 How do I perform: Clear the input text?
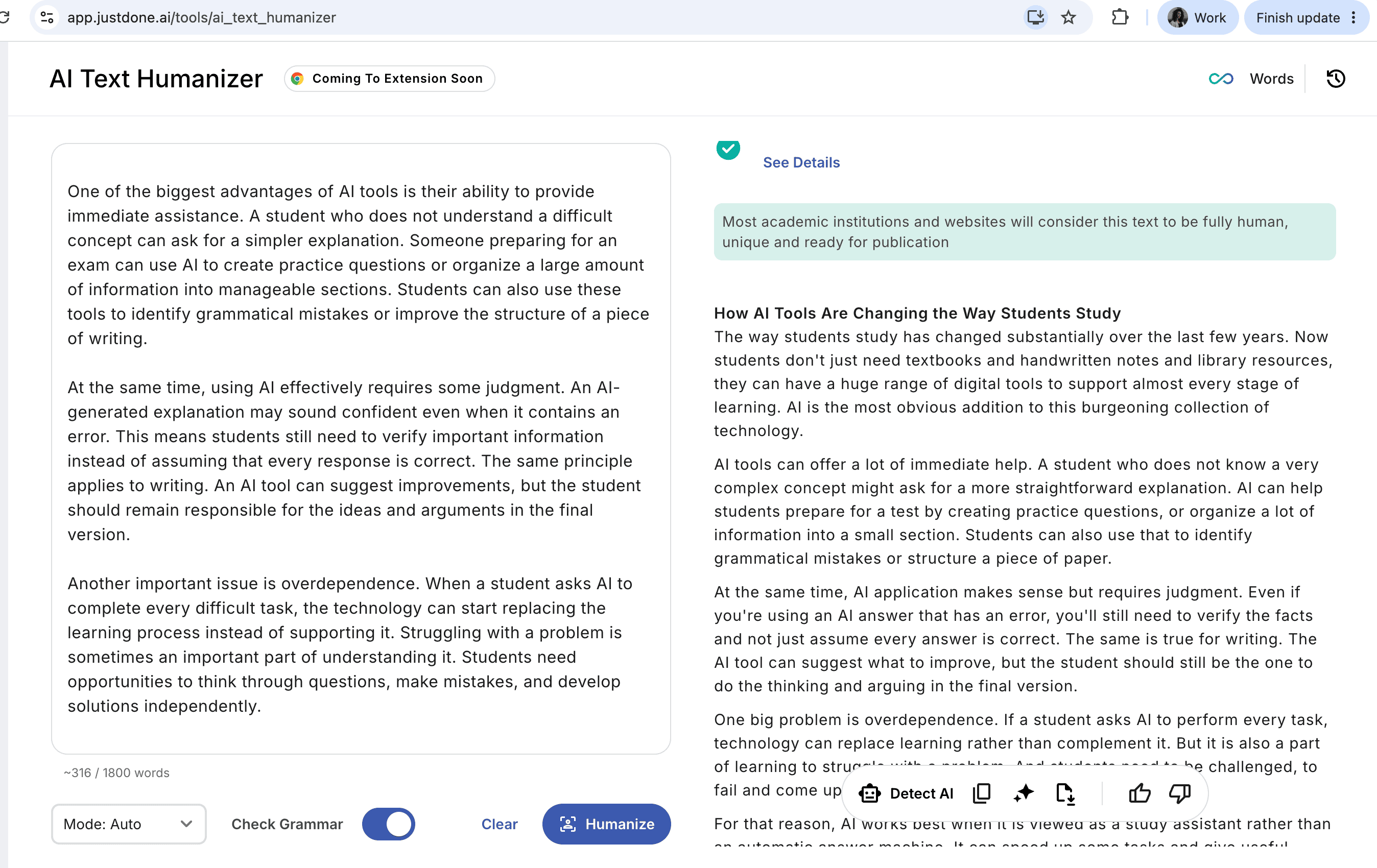point(499,824)
